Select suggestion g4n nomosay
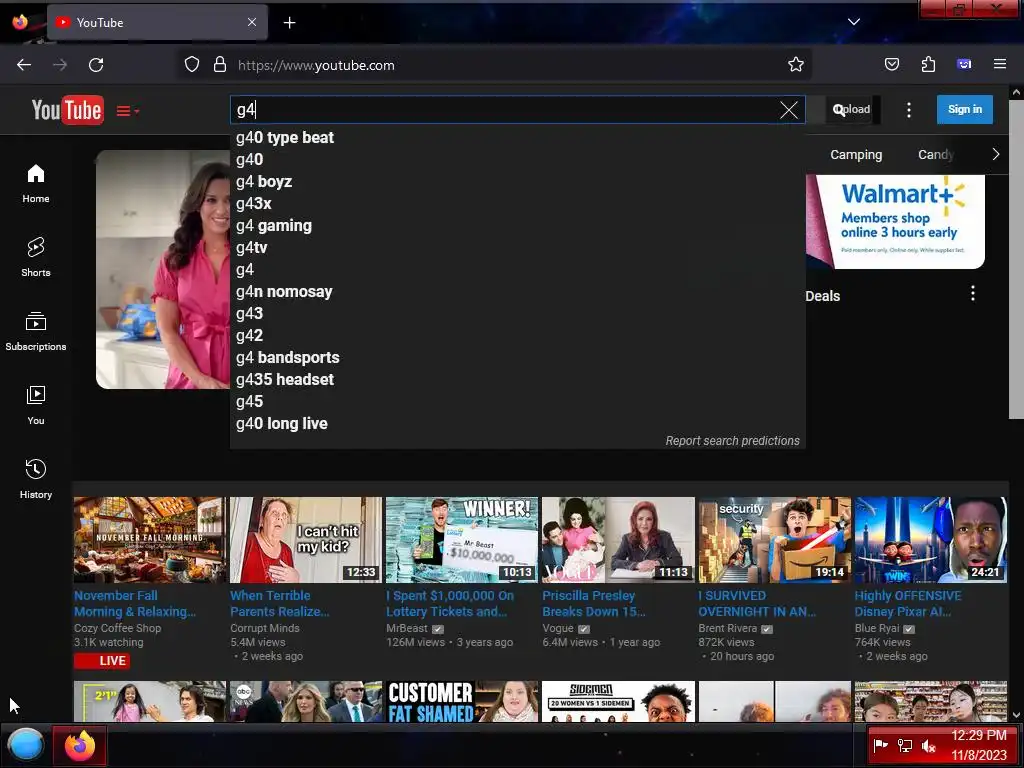This screenshot has height=768, width=1024. [x=517, y=292]
